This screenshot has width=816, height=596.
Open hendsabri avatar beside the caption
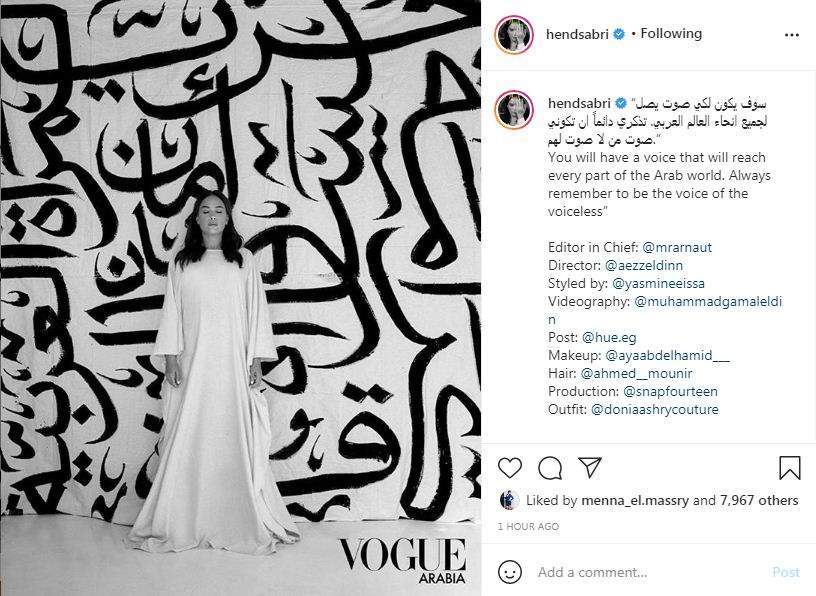click(514, 109)
